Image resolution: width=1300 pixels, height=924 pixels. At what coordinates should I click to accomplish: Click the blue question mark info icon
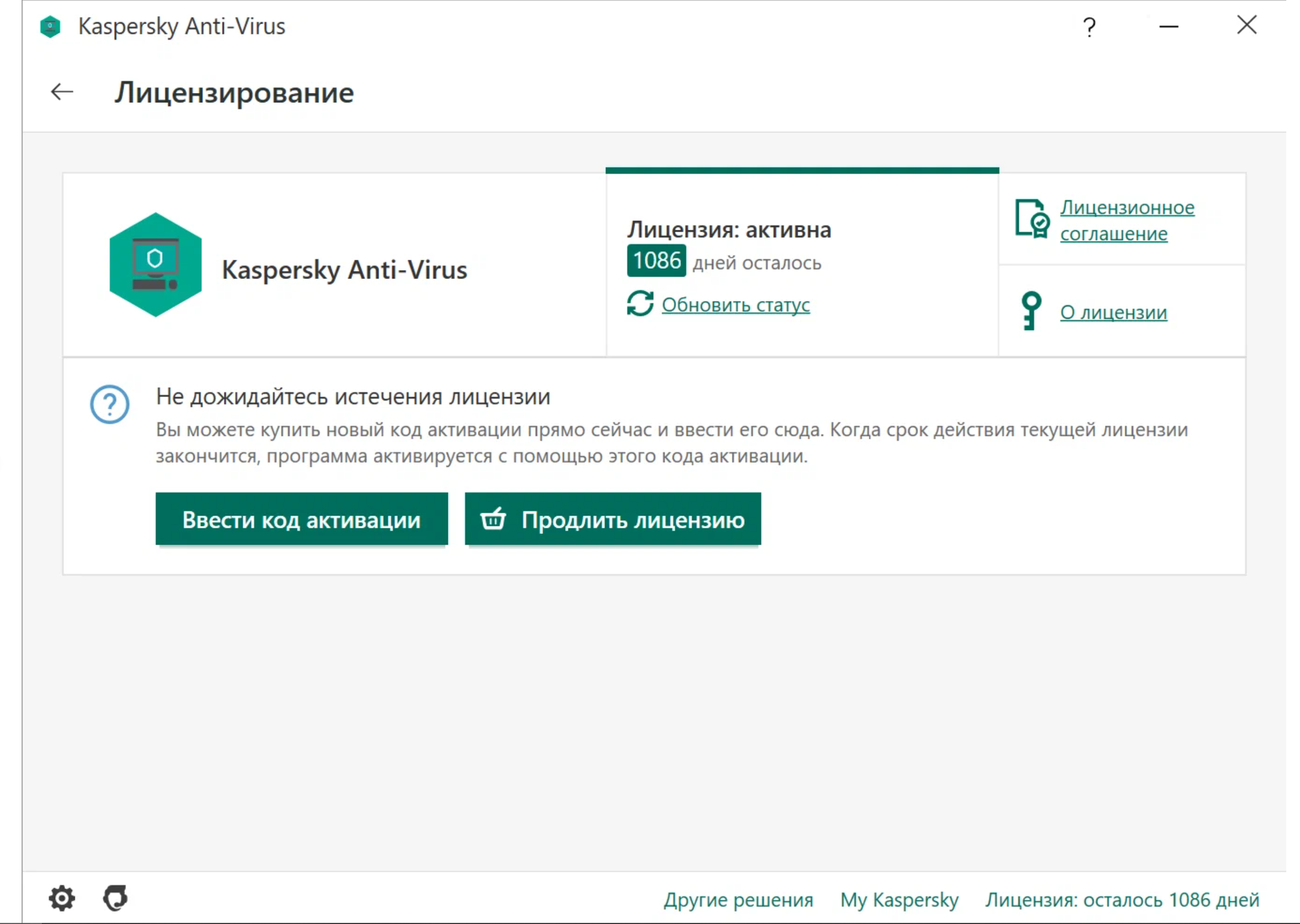coord(109,404)
